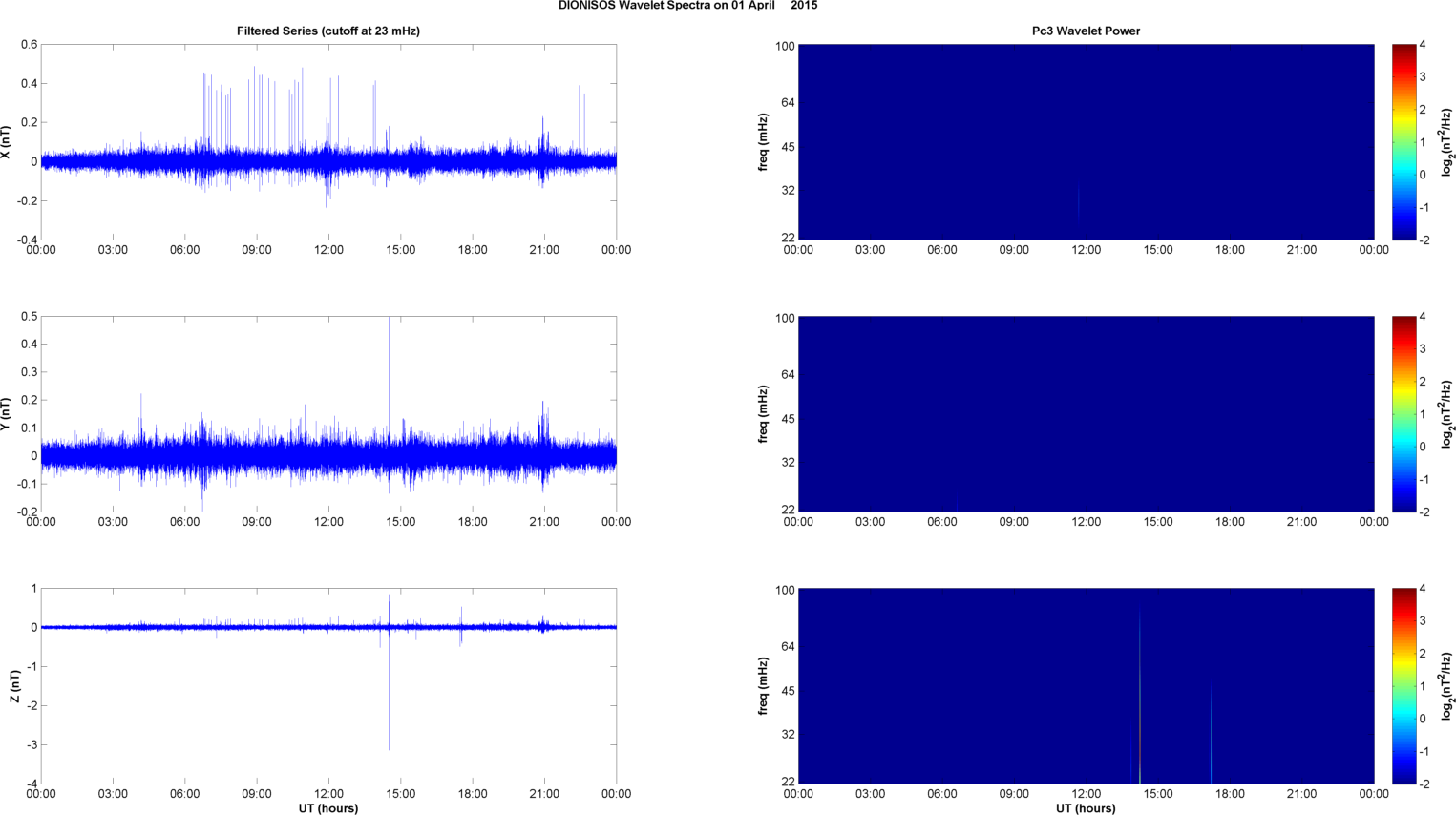Click the '03:00' tick under the X plot

113,250
